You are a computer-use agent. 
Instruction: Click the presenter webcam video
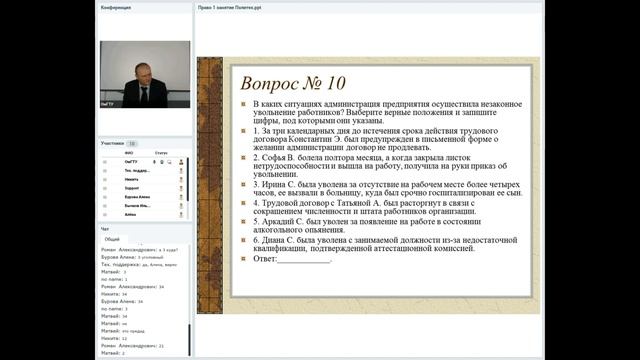145,74
